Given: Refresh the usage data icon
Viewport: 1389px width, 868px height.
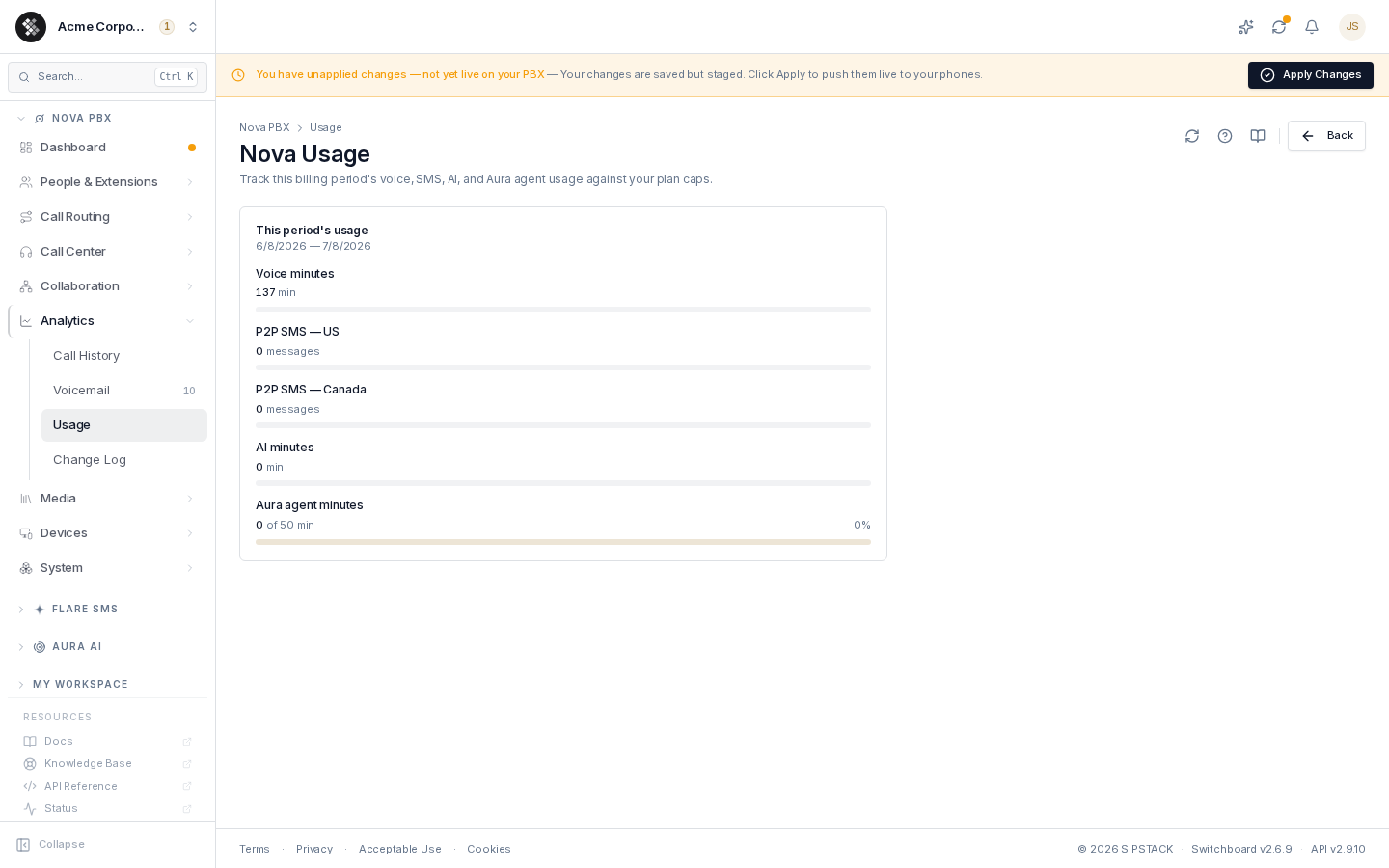Looking at the screenshot, I should coord(1192,136).
